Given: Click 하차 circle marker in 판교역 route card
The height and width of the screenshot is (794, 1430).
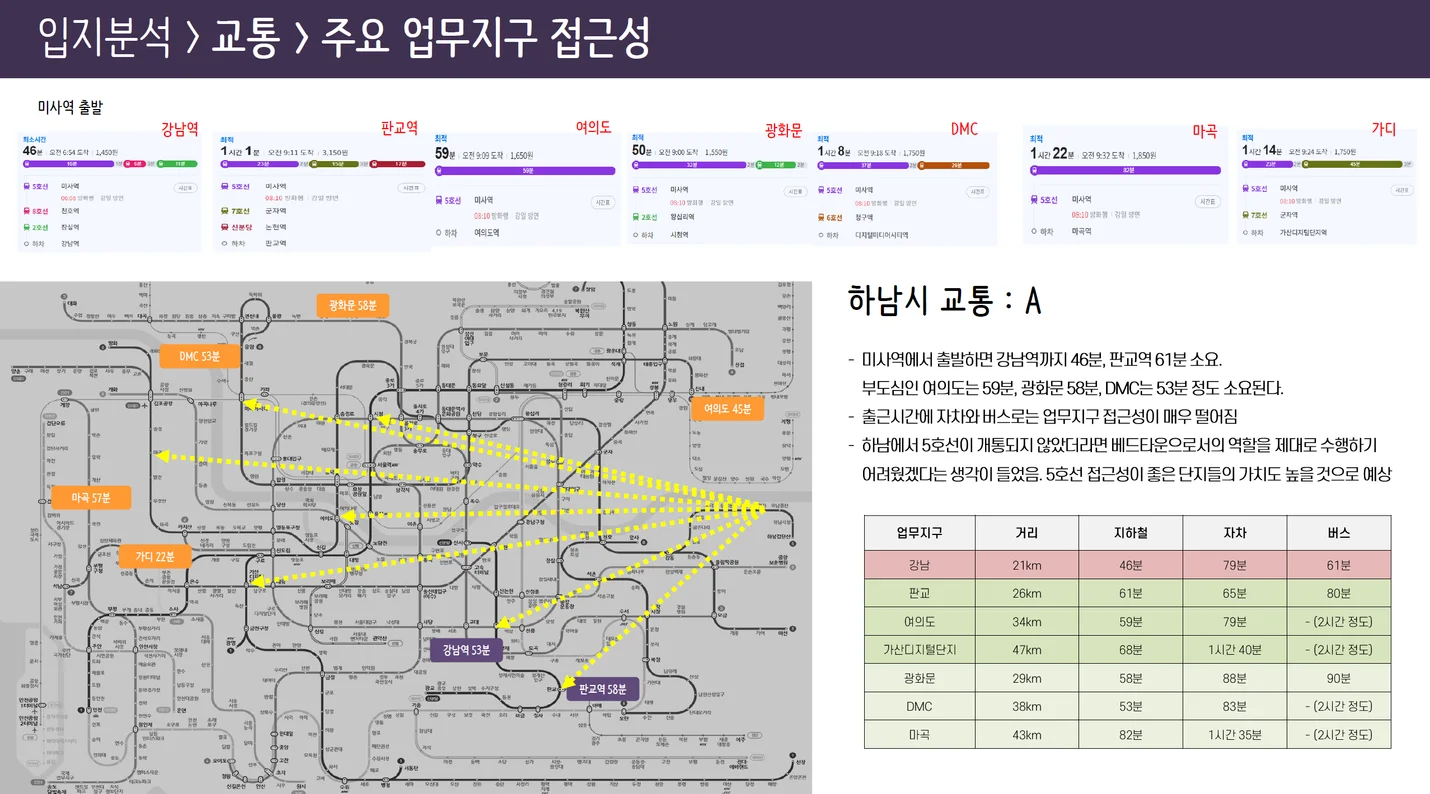Looking at the screenshot, I should pyautogui.click(x=225, y=243).
